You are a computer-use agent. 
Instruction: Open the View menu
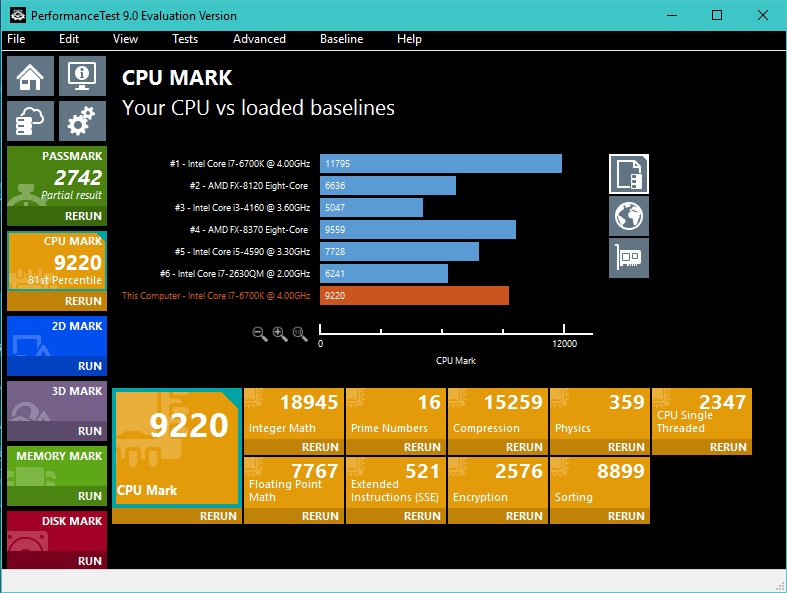[125, 39]
